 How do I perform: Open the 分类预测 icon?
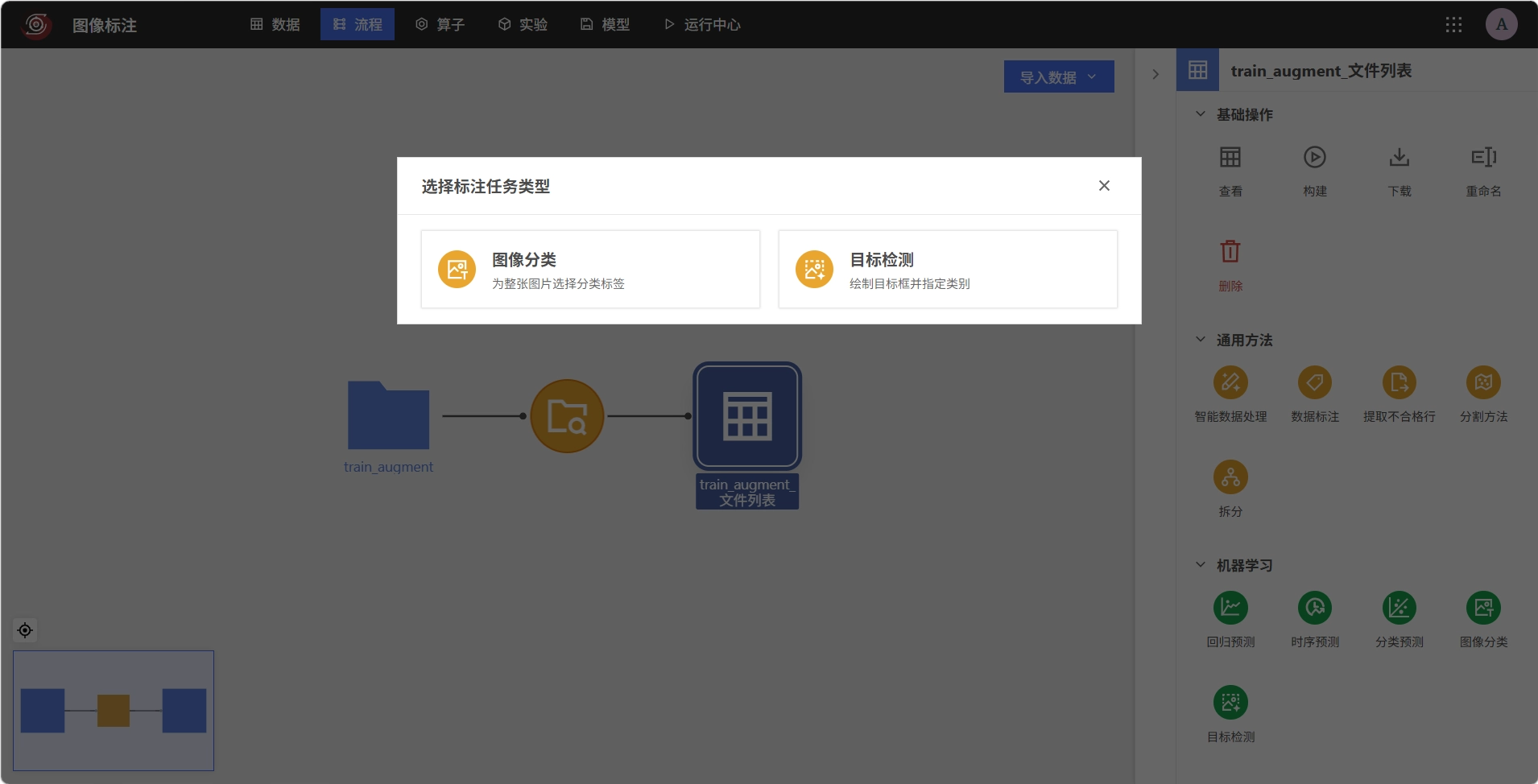1399,608
